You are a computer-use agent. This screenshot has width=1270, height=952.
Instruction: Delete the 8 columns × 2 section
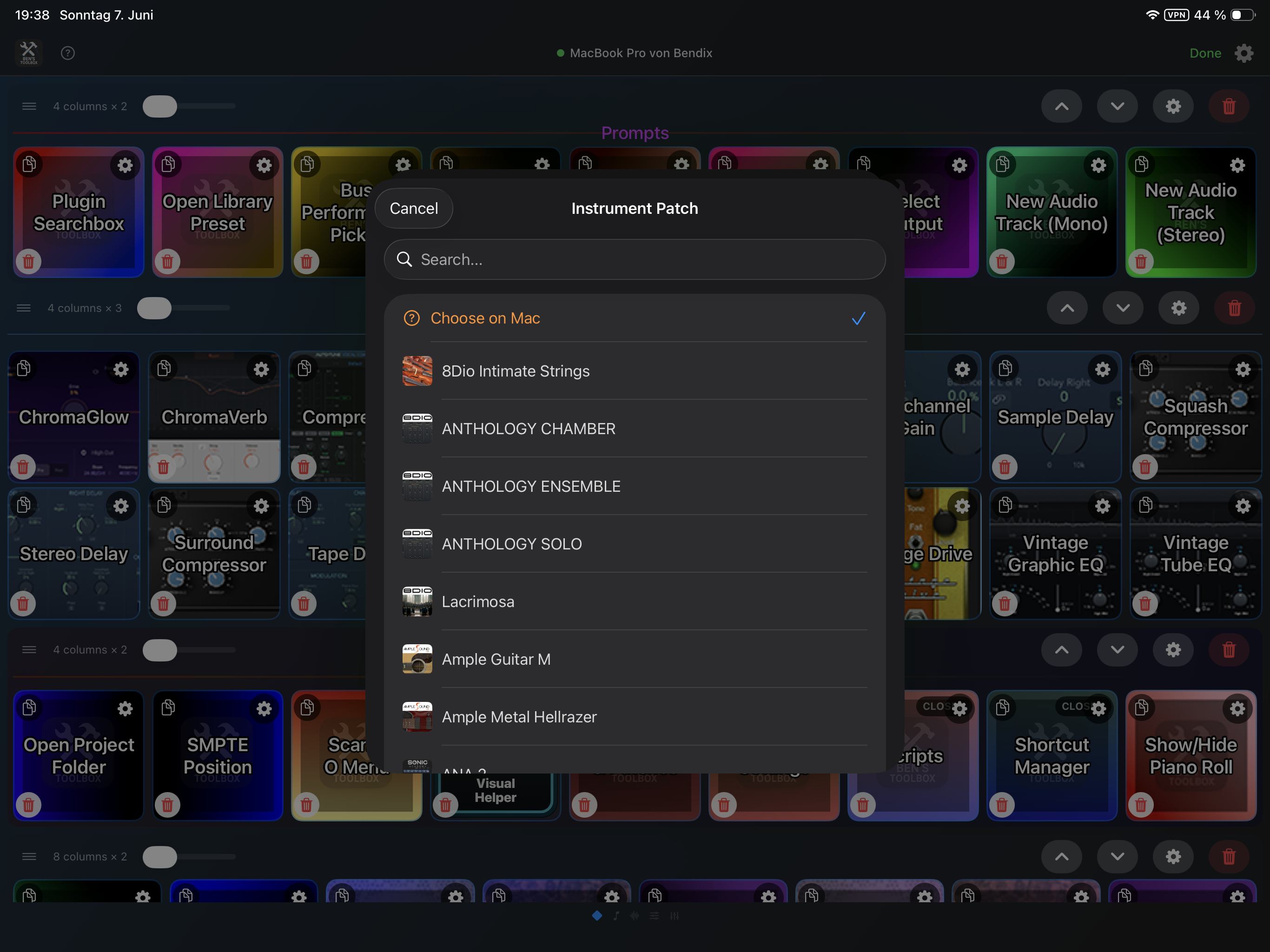point(1229,857)
